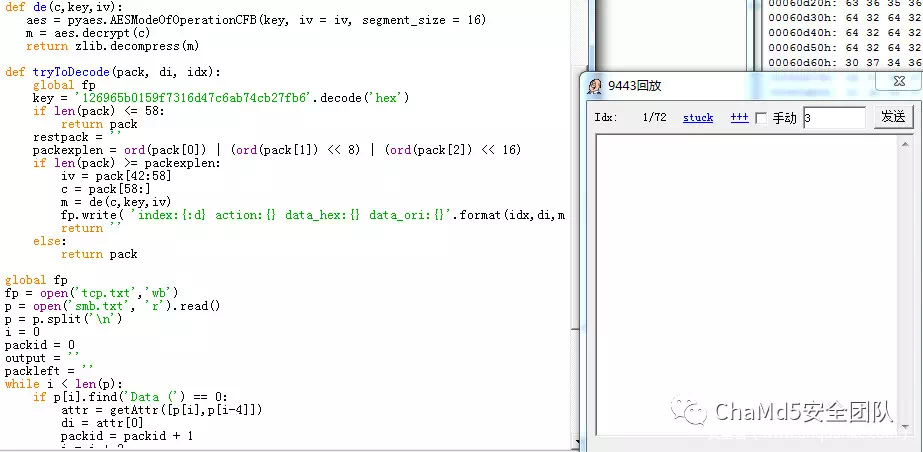Click the +++ link
The height and width of the screenshot is (452, 923).
pos(739,118)
